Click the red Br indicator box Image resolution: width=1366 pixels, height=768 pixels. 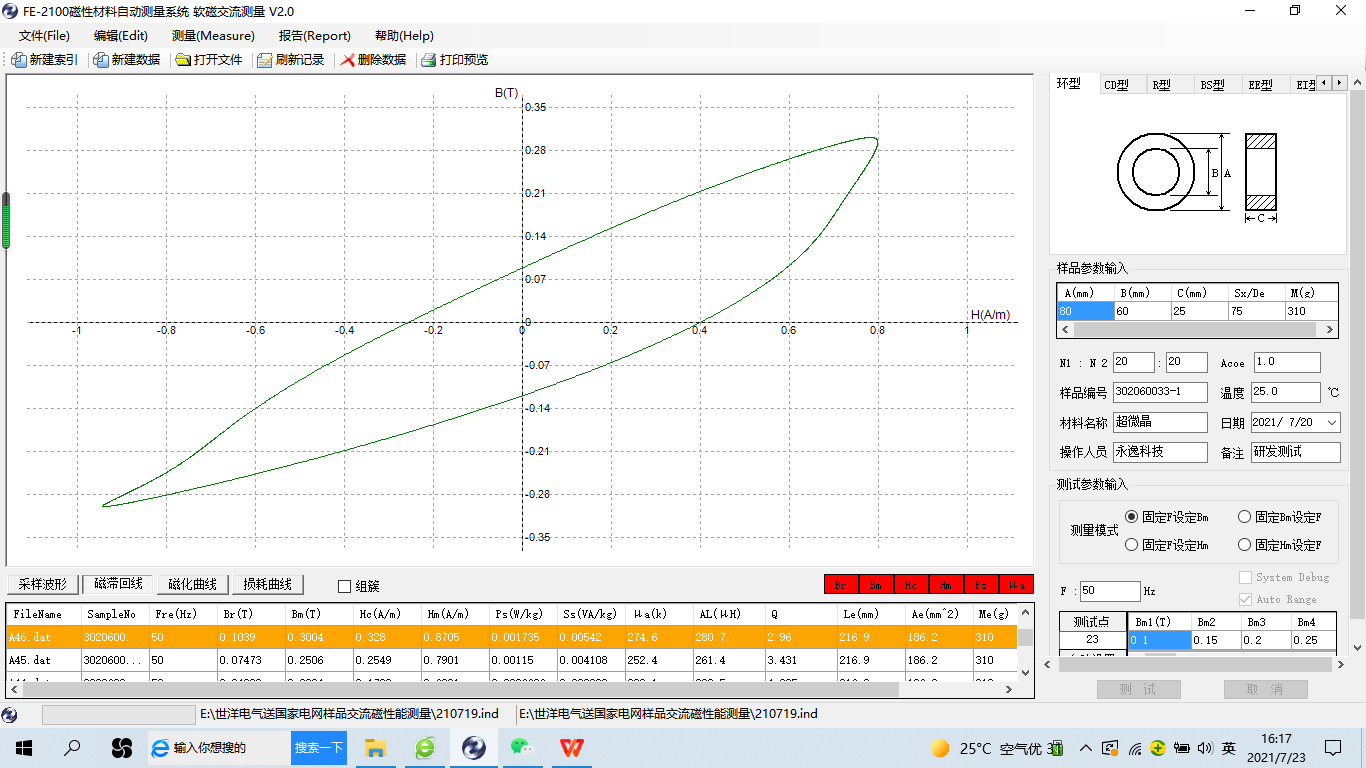coord(841,584)
